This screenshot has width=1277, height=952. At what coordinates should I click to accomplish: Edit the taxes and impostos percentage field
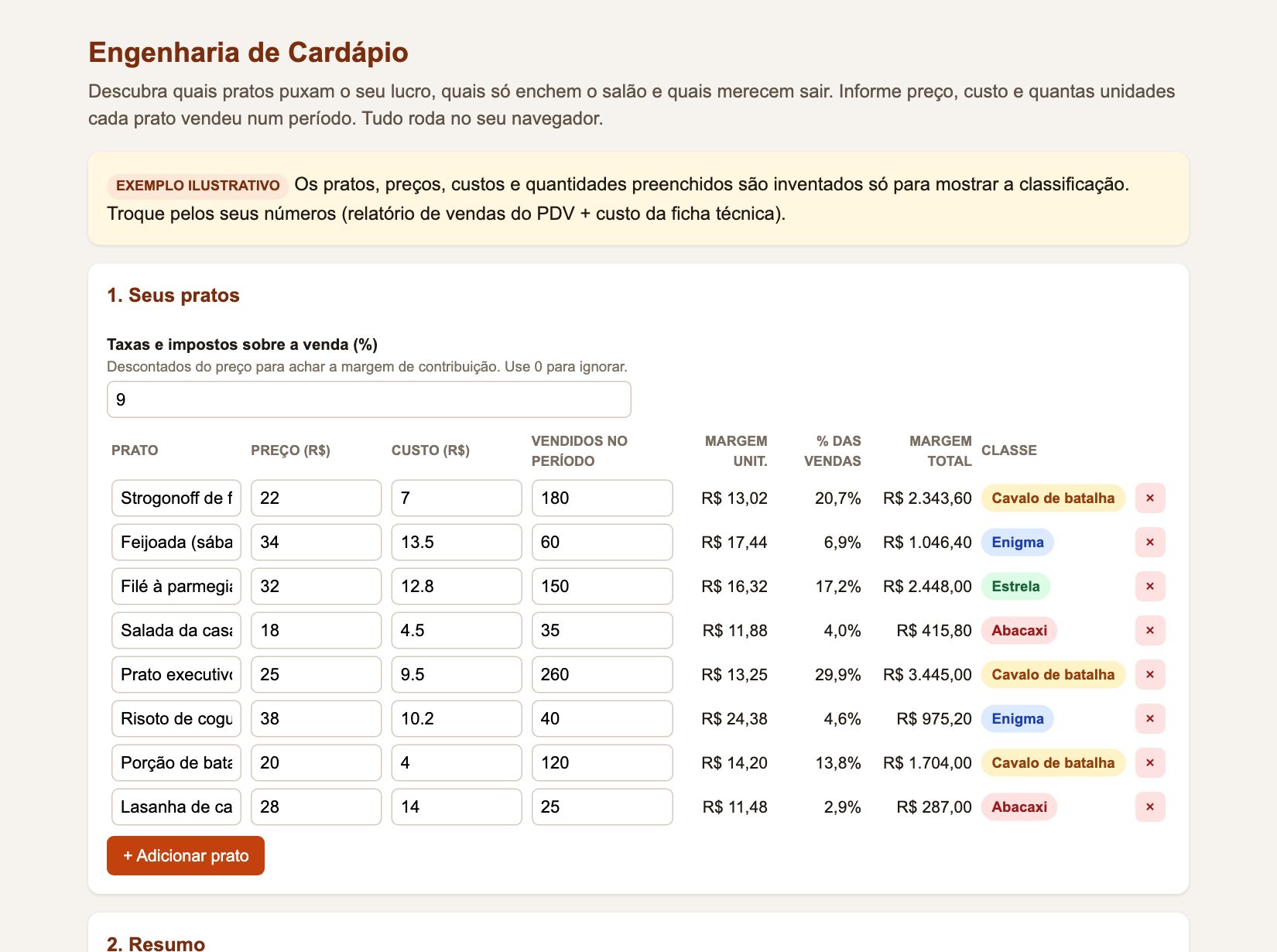pyautogui.click(x=369, y=399)
